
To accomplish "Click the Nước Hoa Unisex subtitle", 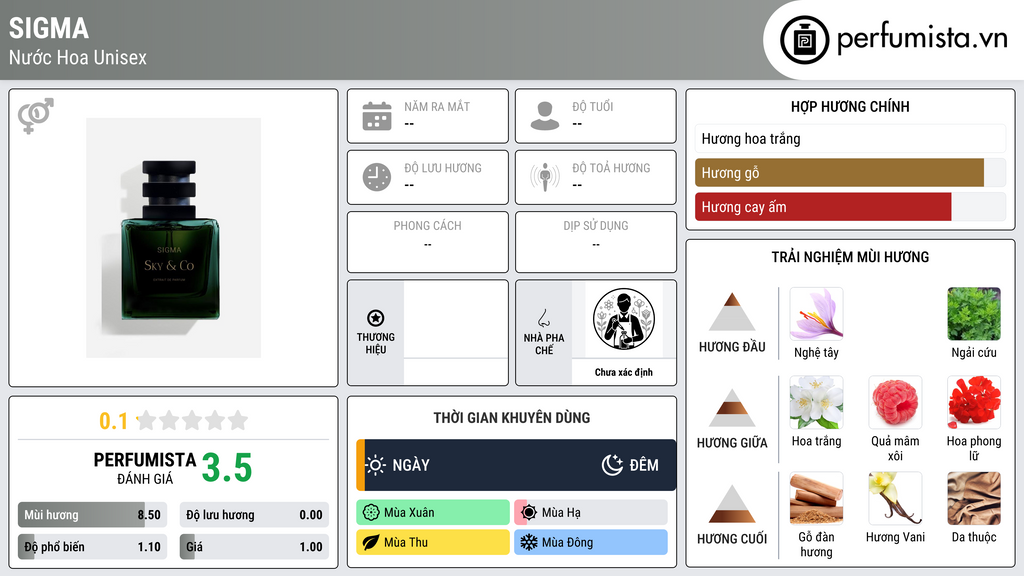I will point(78,57).
